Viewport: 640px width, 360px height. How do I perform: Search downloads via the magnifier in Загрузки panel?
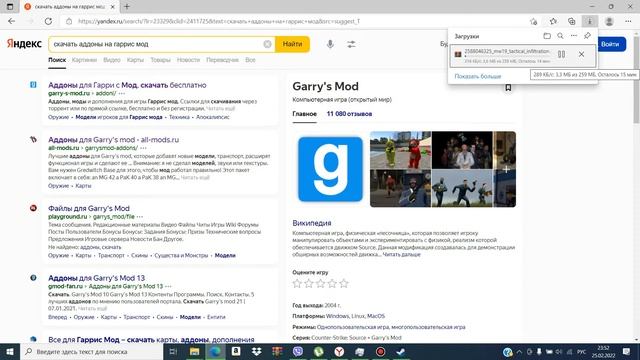pos(560,36)
